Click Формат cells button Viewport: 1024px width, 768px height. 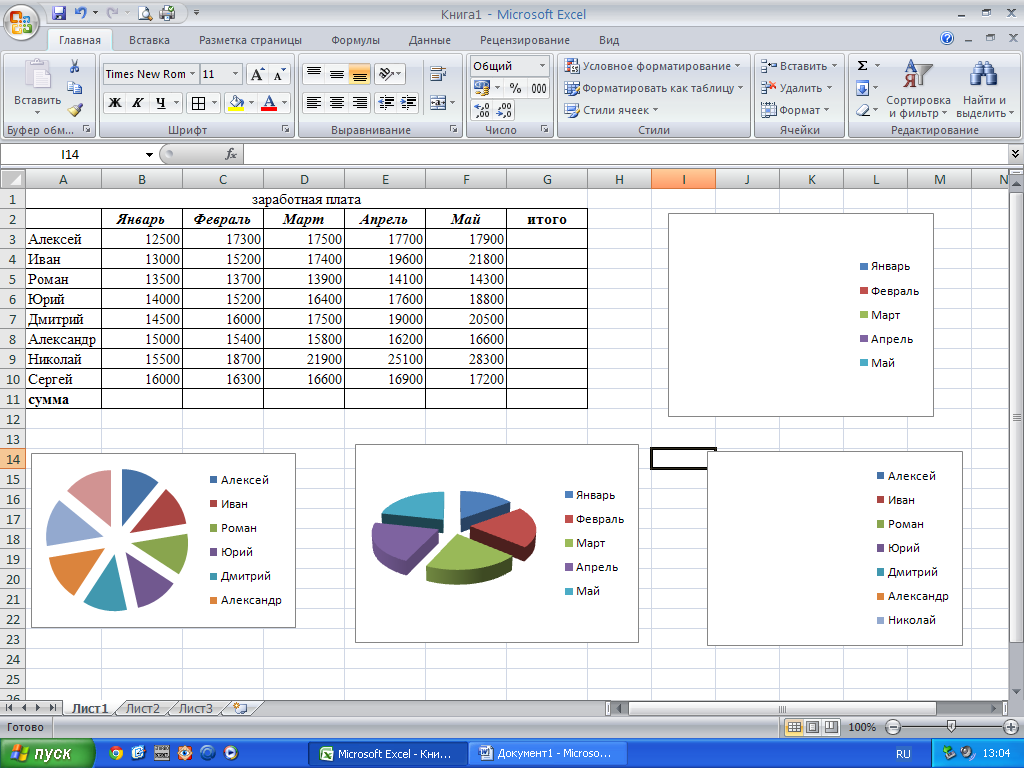coord(795,110)
